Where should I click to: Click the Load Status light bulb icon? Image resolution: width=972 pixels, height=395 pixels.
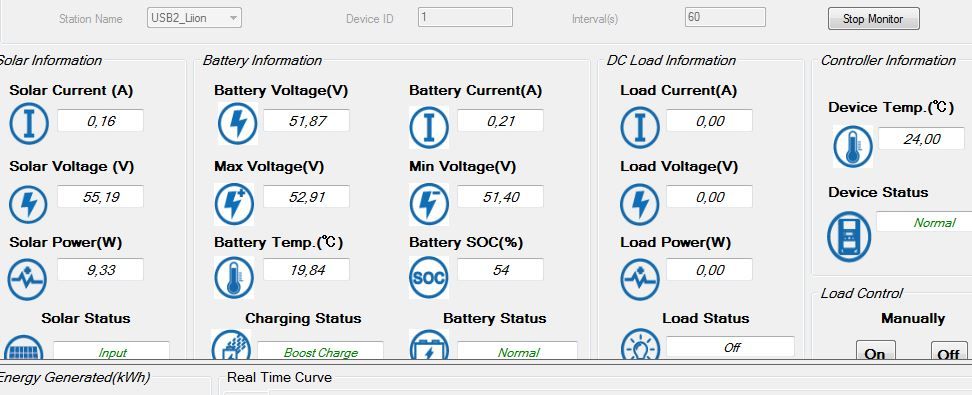coord(640,345)
